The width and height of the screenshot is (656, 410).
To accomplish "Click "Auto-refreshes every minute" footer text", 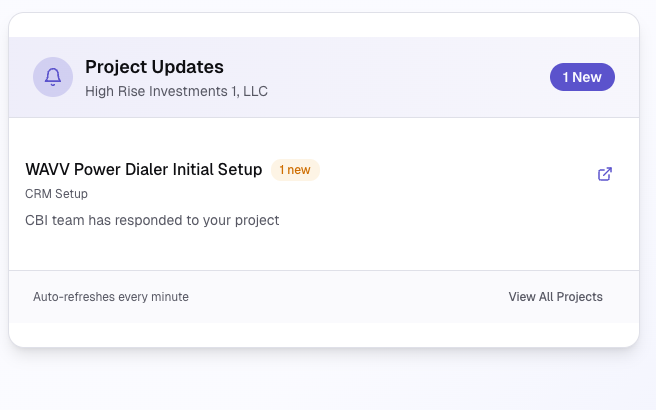I will click(x=111, y=297).
